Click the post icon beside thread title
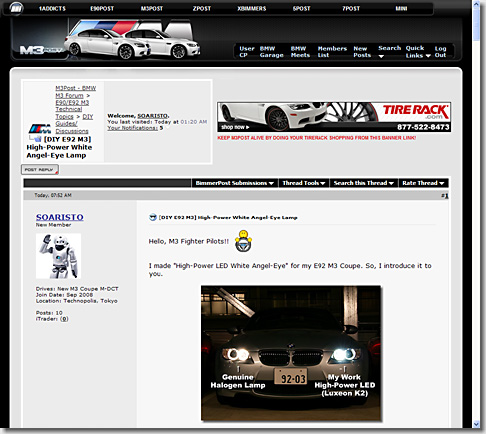 pyautogui.click(x=153, y=217)
